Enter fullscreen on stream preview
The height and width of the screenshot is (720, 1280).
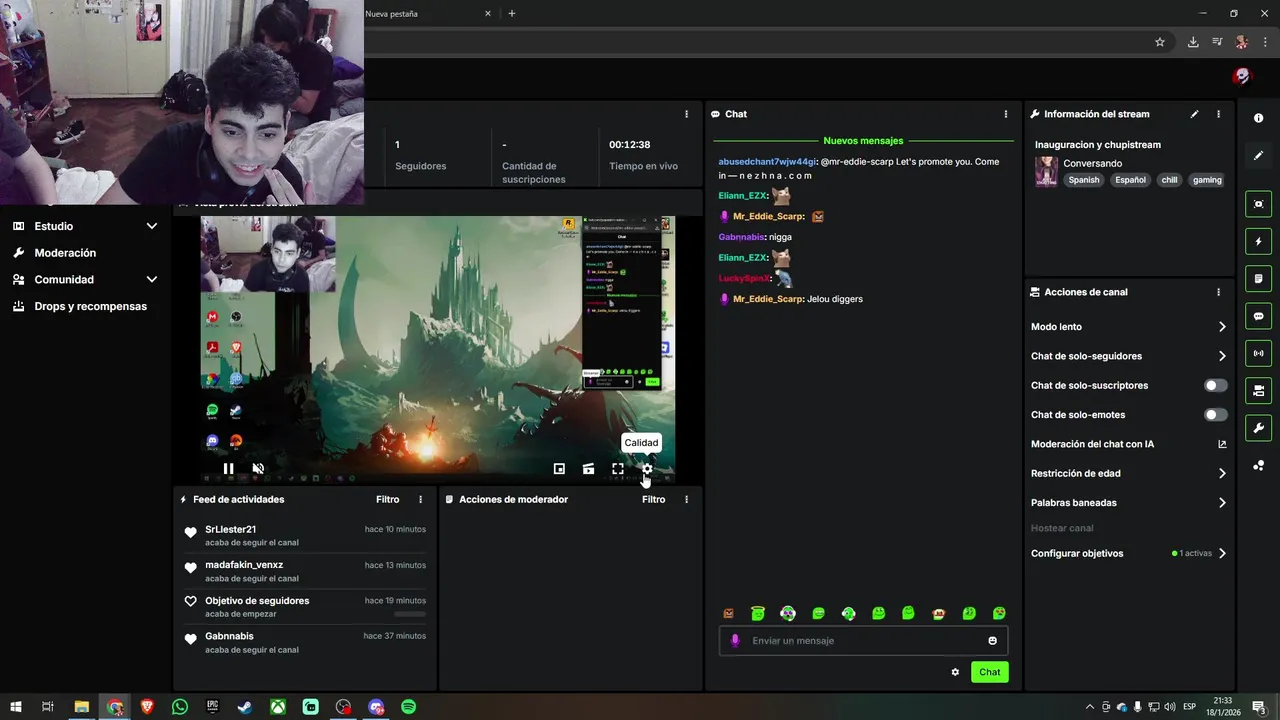[618, 468]
